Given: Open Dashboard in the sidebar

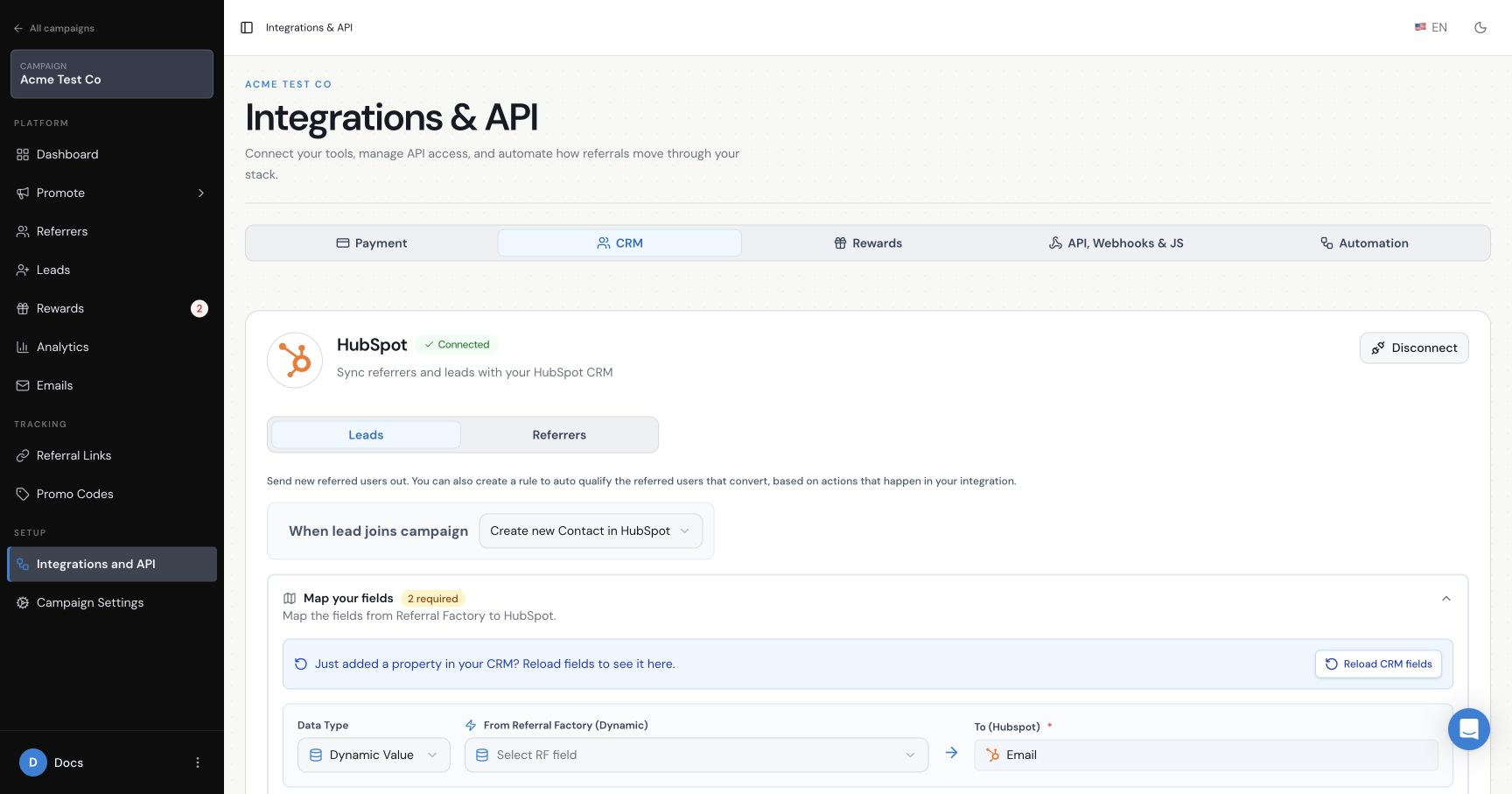Looking at the screenshot, I should pos(112,154).
